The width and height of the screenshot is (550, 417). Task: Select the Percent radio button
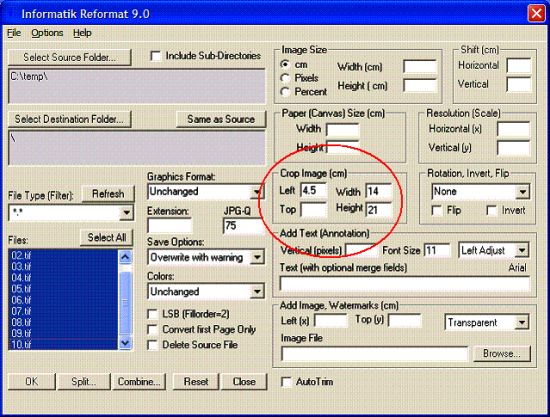(x=285, y=92)
